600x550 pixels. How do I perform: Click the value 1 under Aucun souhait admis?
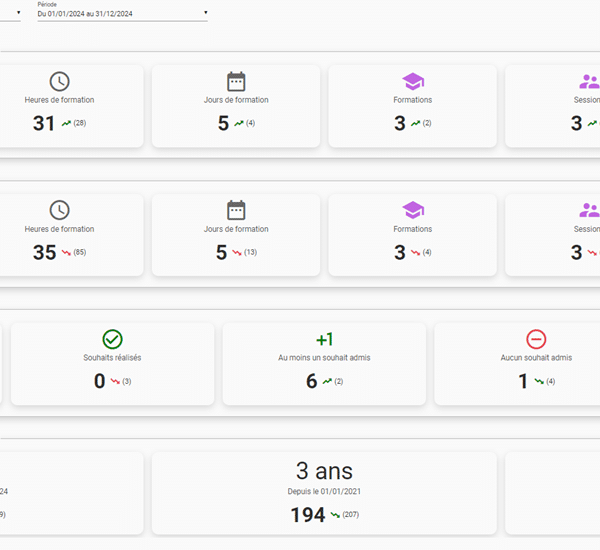523,381
